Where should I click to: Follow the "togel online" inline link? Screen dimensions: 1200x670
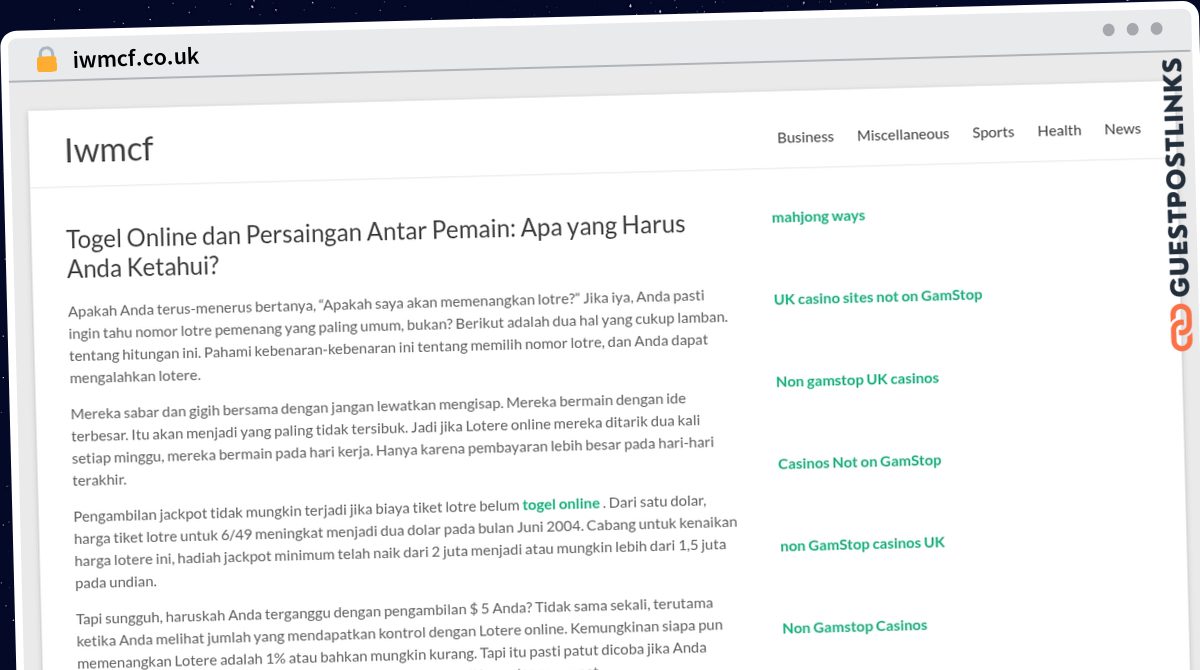(561, 504)
